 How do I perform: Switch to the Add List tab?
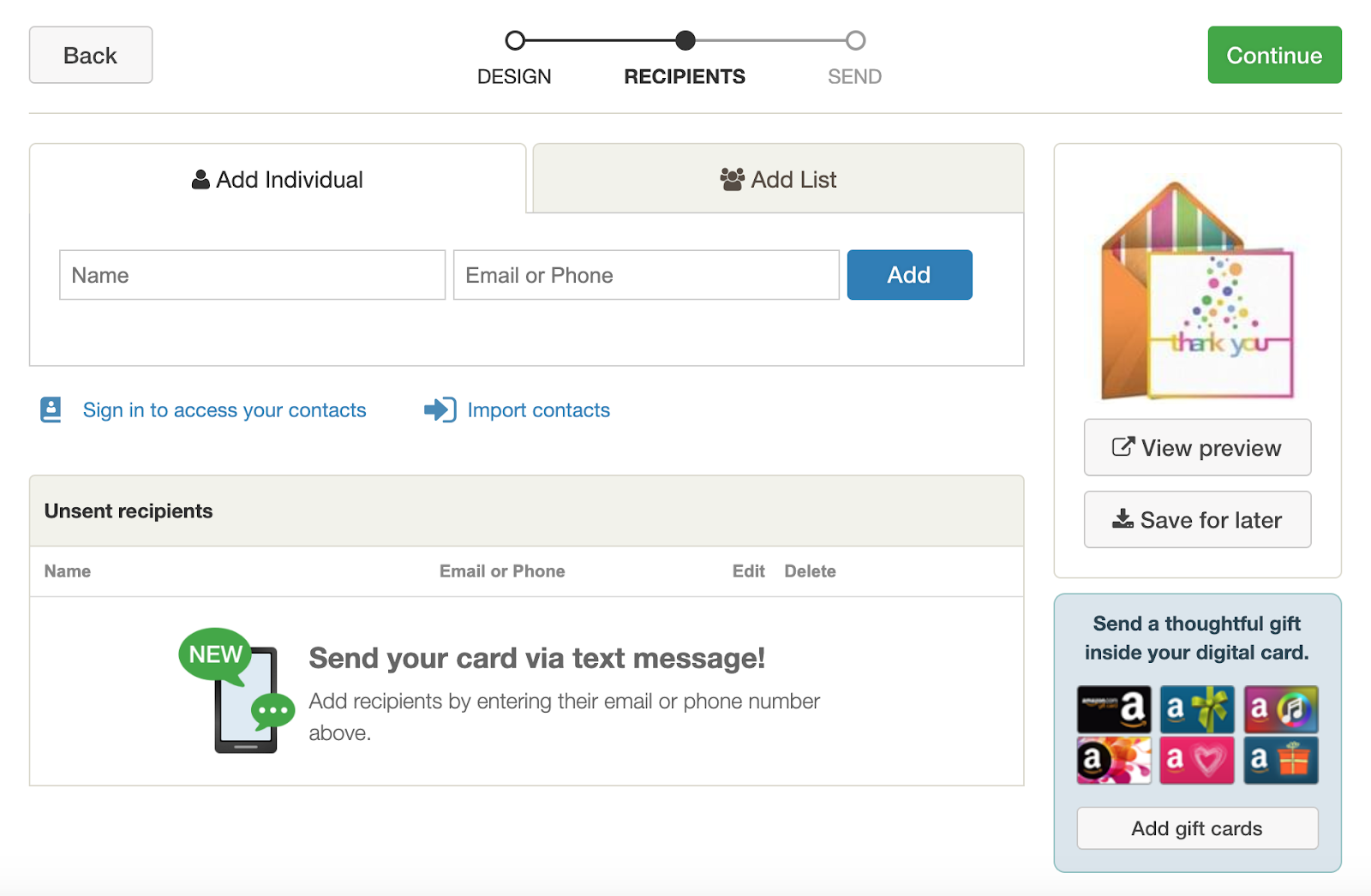point(778,179)
